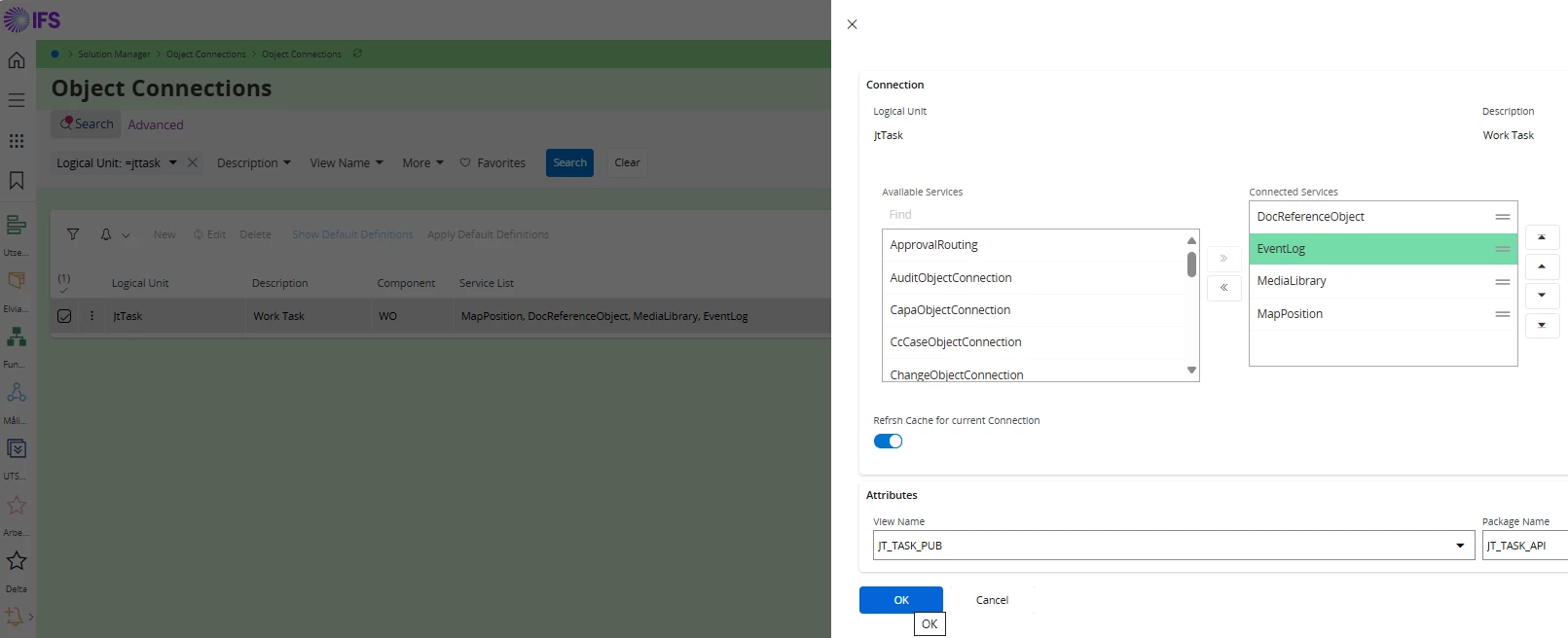Viewport: 1568px width, 638px height.
Task: Close the connection side panel
Action: (852, 24)
